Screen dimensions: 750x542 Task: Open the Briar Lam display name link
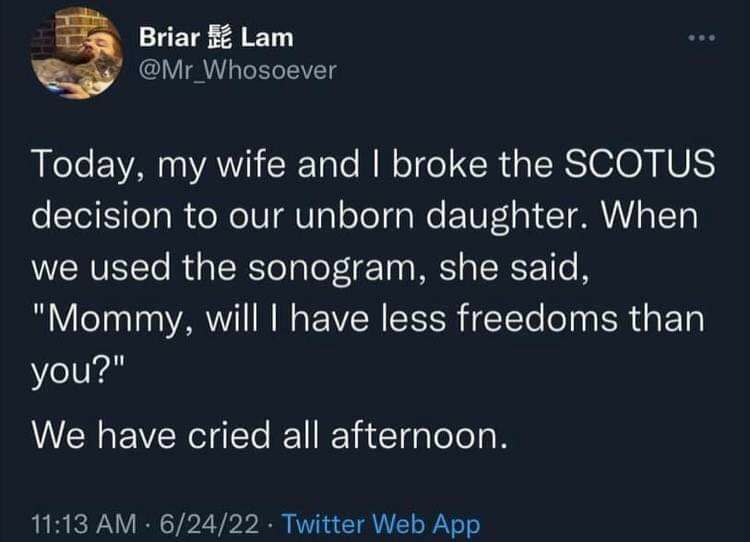(x=216, y=38)
